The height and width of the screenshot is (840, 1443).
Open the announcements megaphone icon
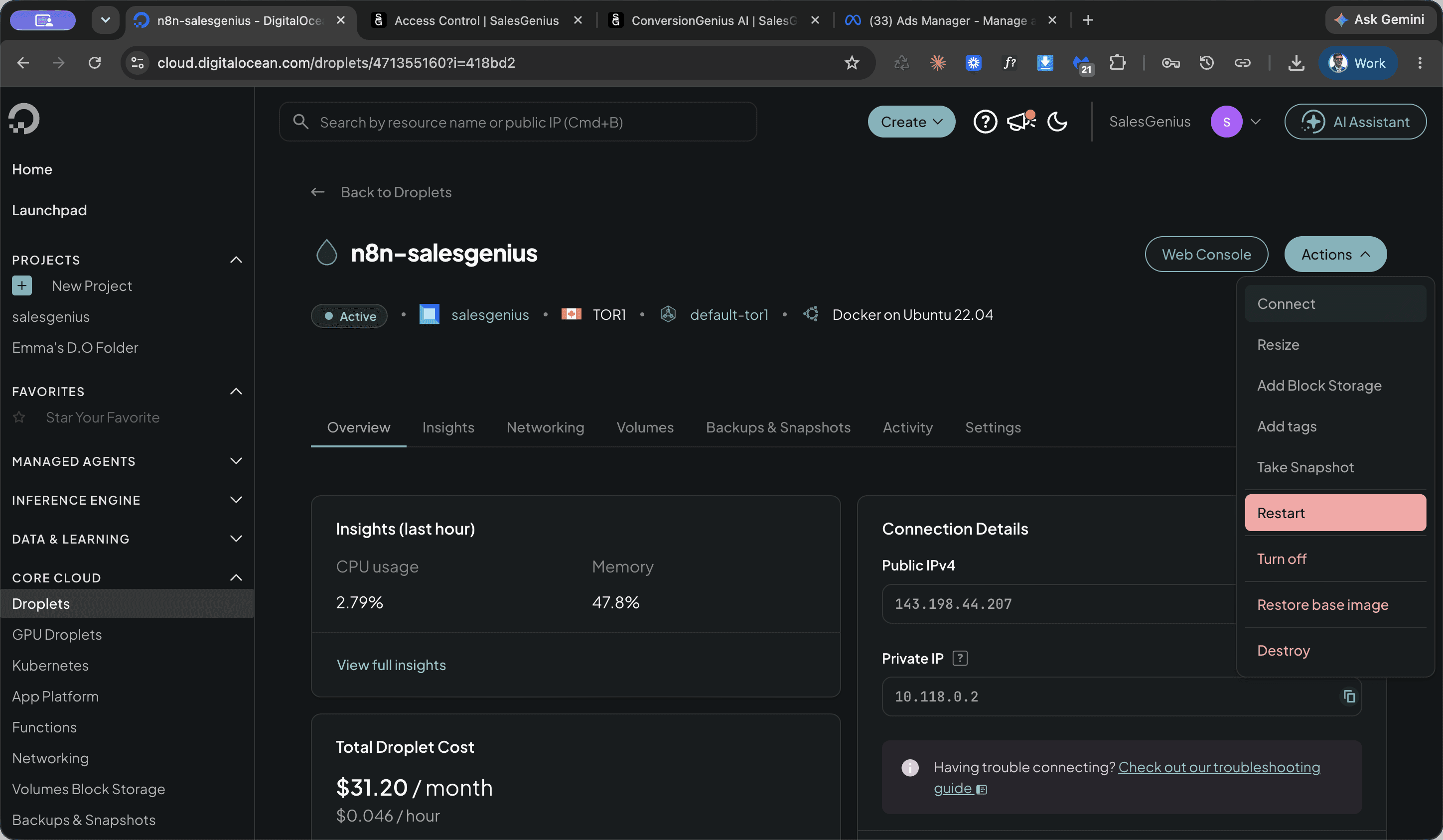(1020, 122)
